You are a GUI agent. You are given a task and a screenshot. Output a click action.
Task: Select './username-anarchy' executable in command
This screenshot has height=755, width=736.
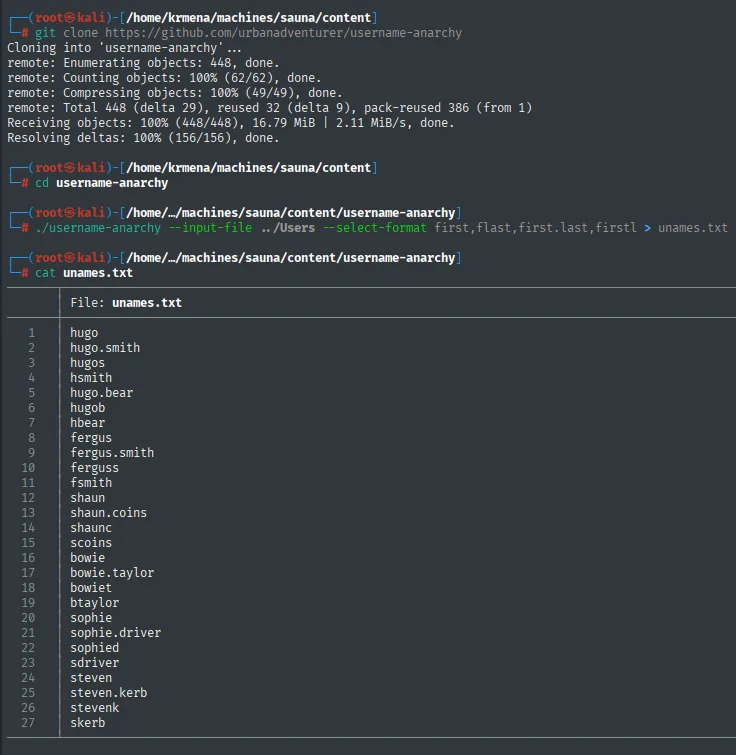click(98, 228)
